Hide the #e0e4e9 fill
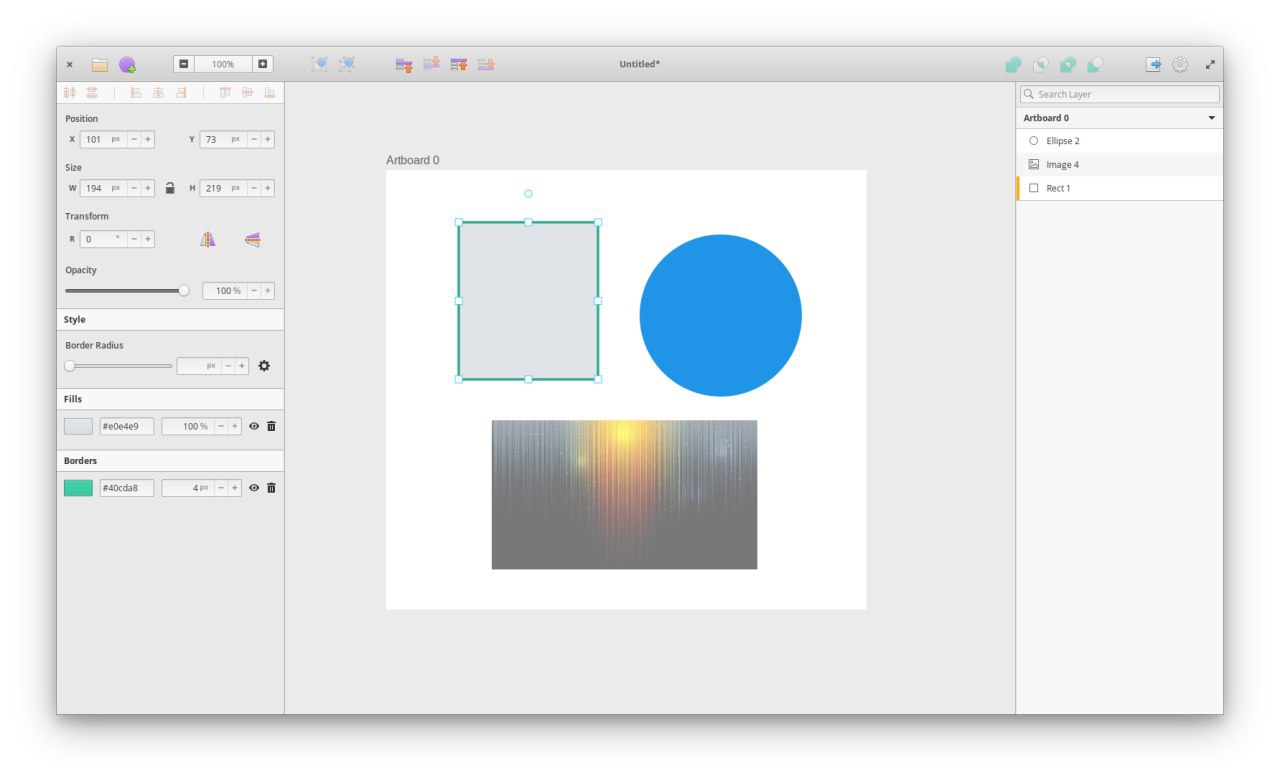 (x=254, y=426)
